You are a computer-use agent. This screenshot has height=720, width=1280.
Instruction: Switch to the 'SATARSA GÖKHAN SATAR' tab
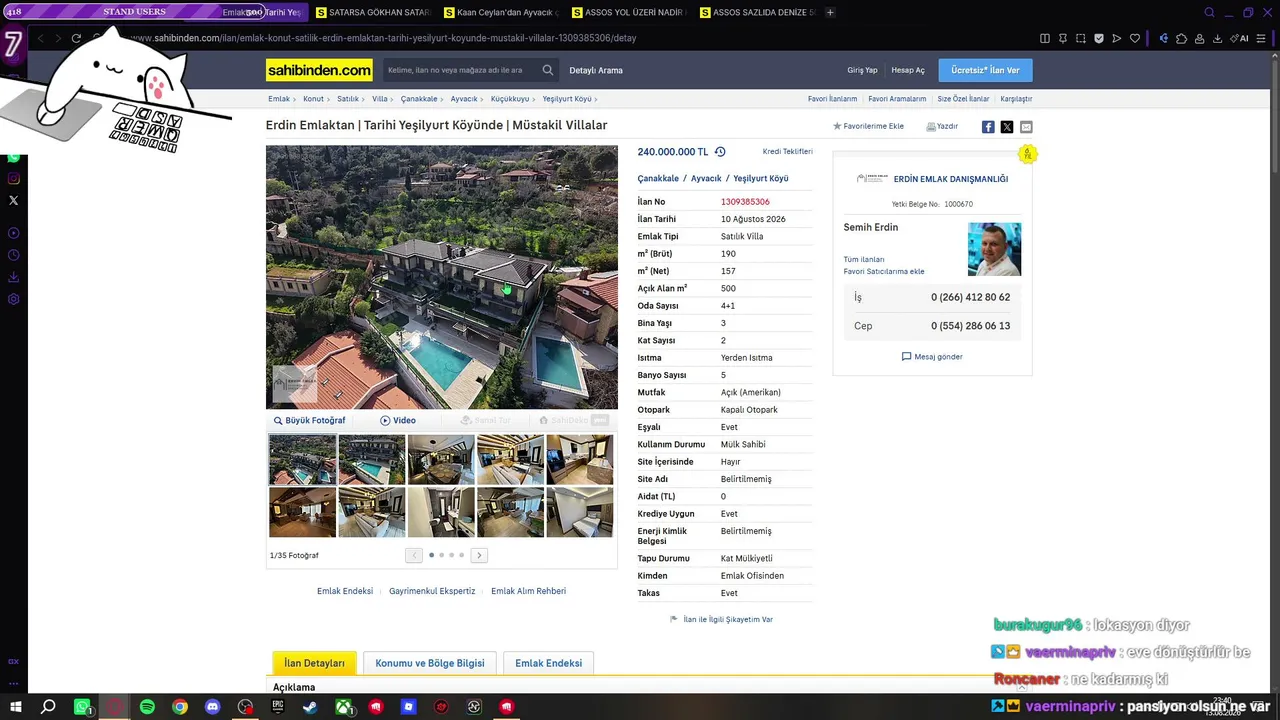[372, 12]
